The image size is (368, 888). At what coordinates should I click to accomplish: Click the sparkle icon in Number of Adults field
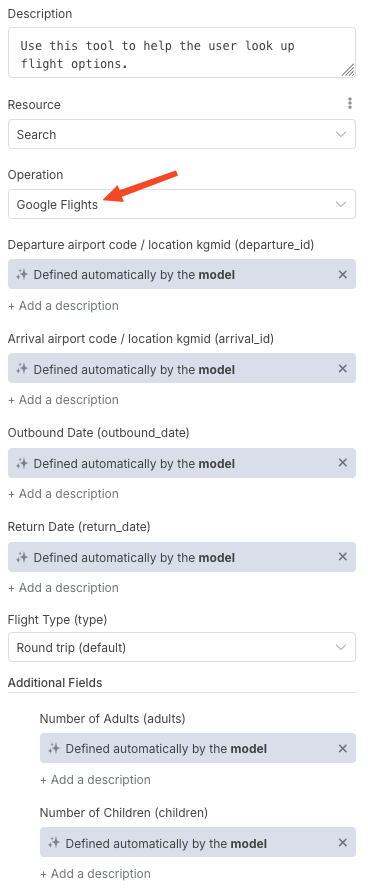point(54,749)
